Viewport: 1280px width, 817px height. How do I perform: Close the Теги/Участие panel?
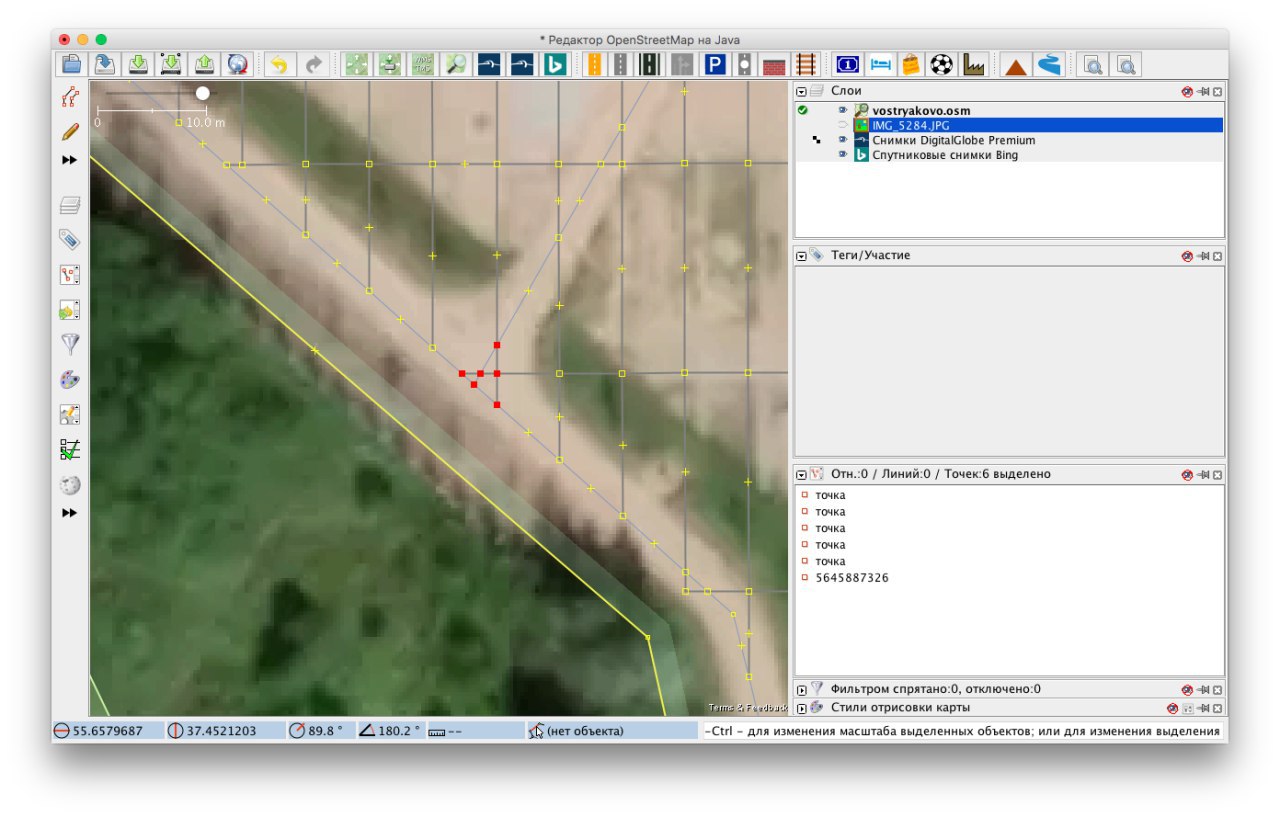click(1217, 256)
